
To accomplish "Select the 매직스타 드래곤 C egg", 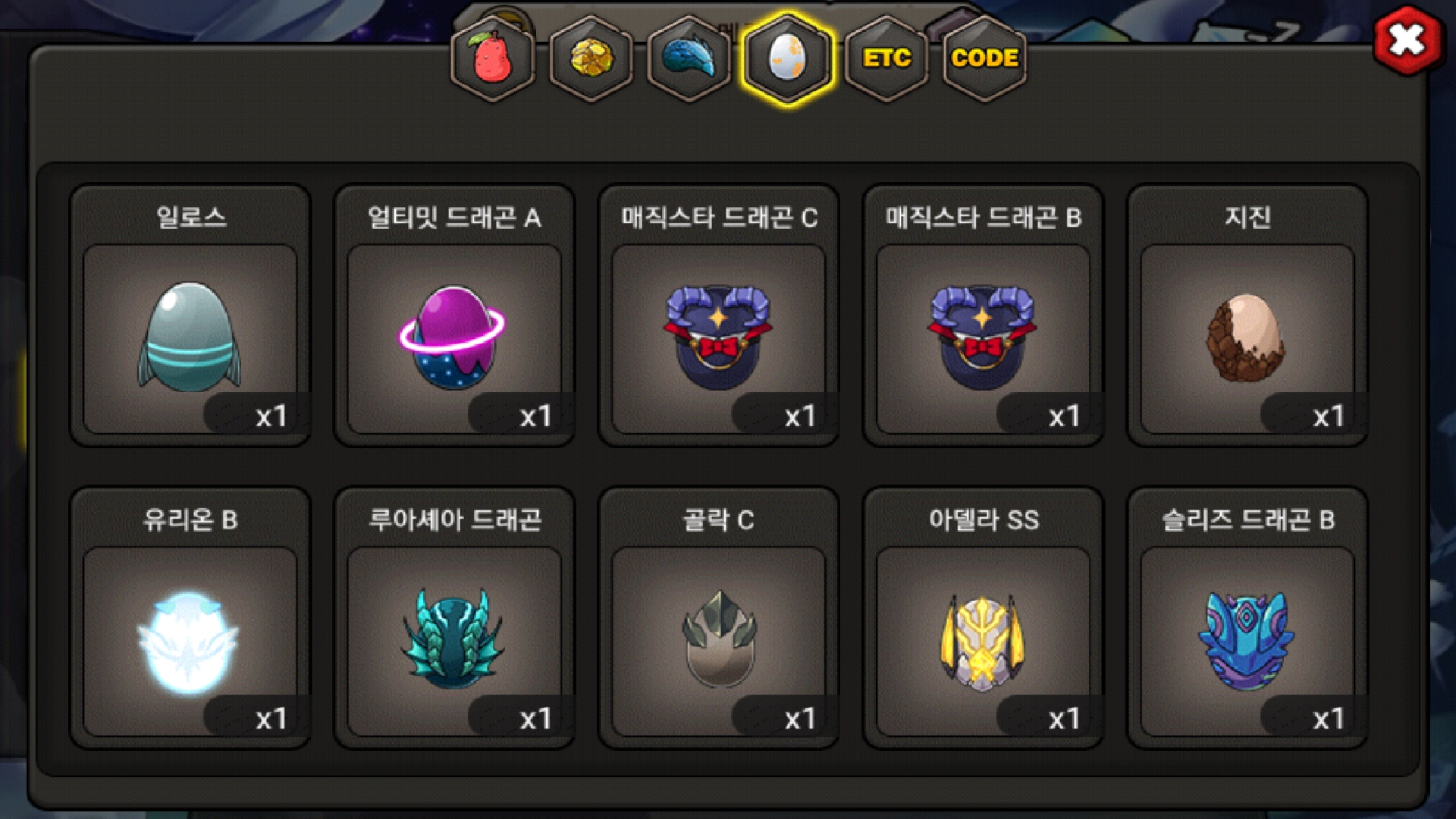I will pos(718,338).
